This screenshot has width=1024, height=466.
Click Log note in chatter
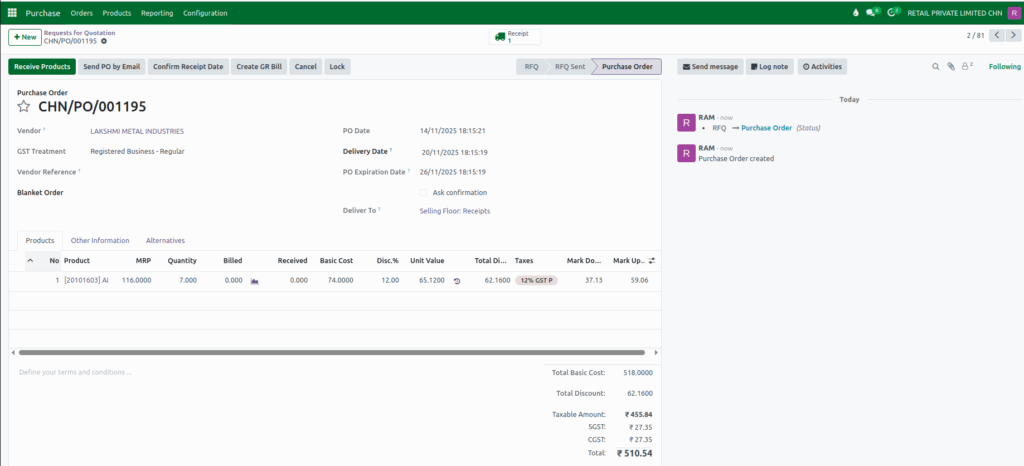769,67
